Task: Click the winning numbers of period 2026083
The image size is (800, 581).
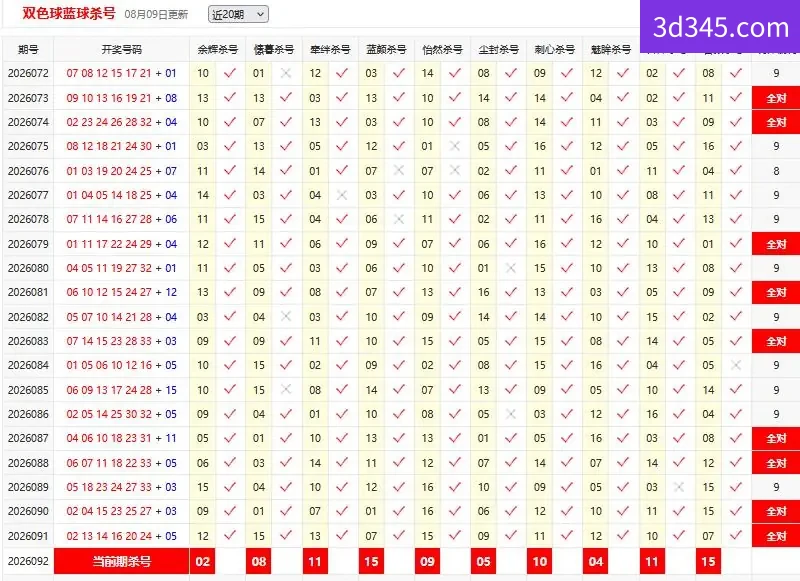Action: 121,341
